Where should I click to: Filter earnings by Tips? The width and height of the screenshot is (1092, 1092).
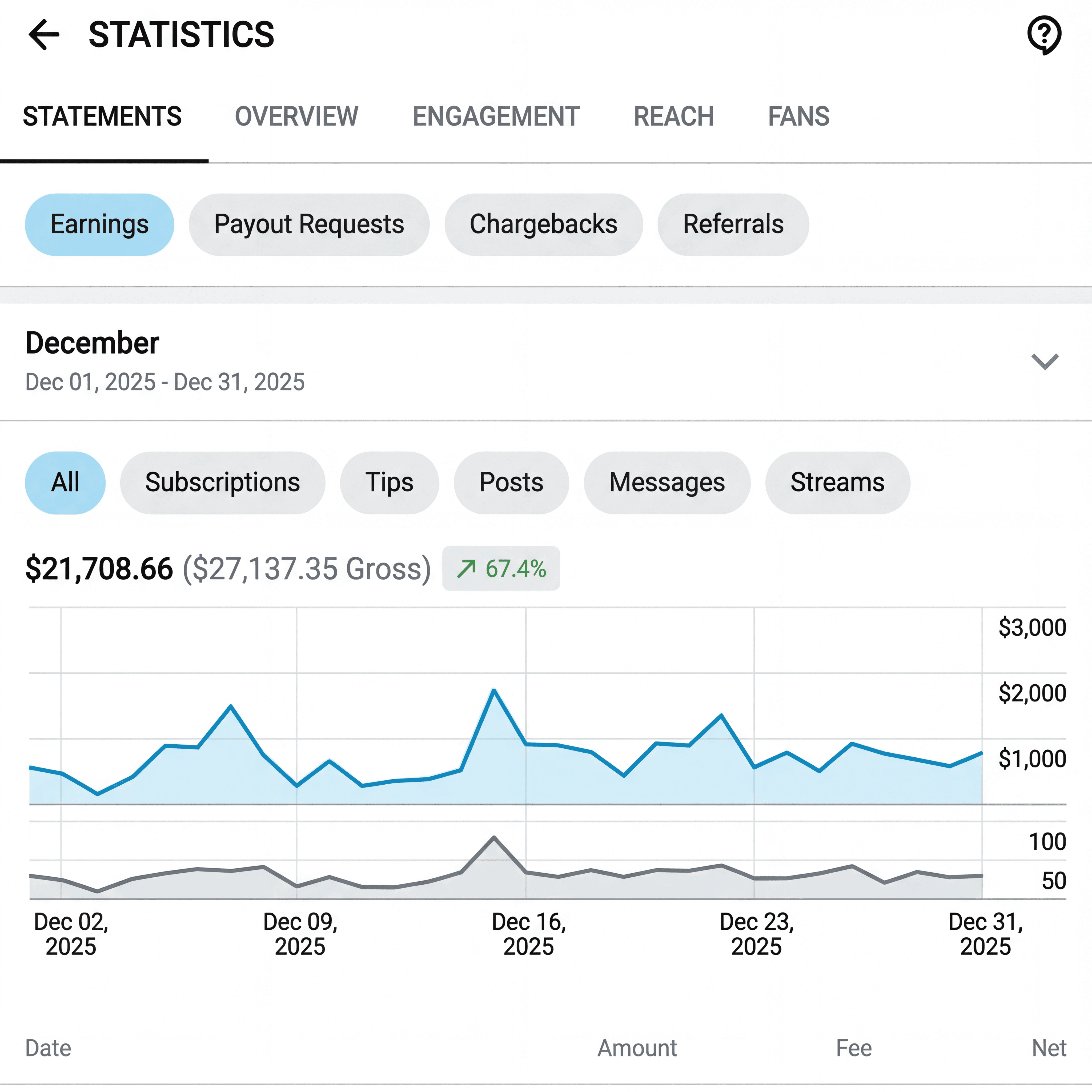pos(389,483)
